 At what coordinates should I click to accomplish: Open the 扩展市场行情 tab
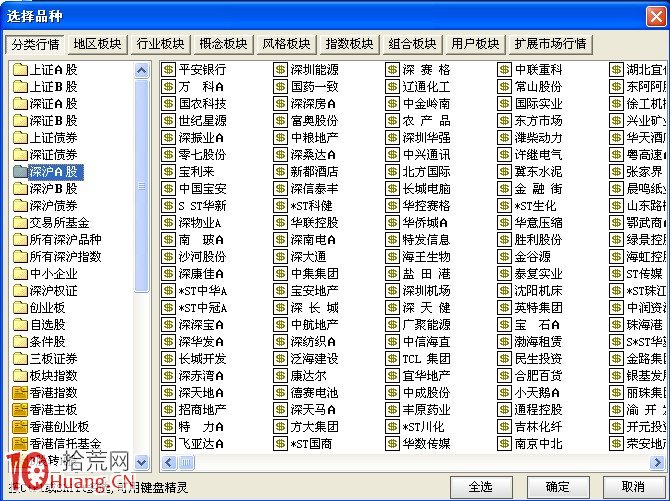[x=550, y=44]
